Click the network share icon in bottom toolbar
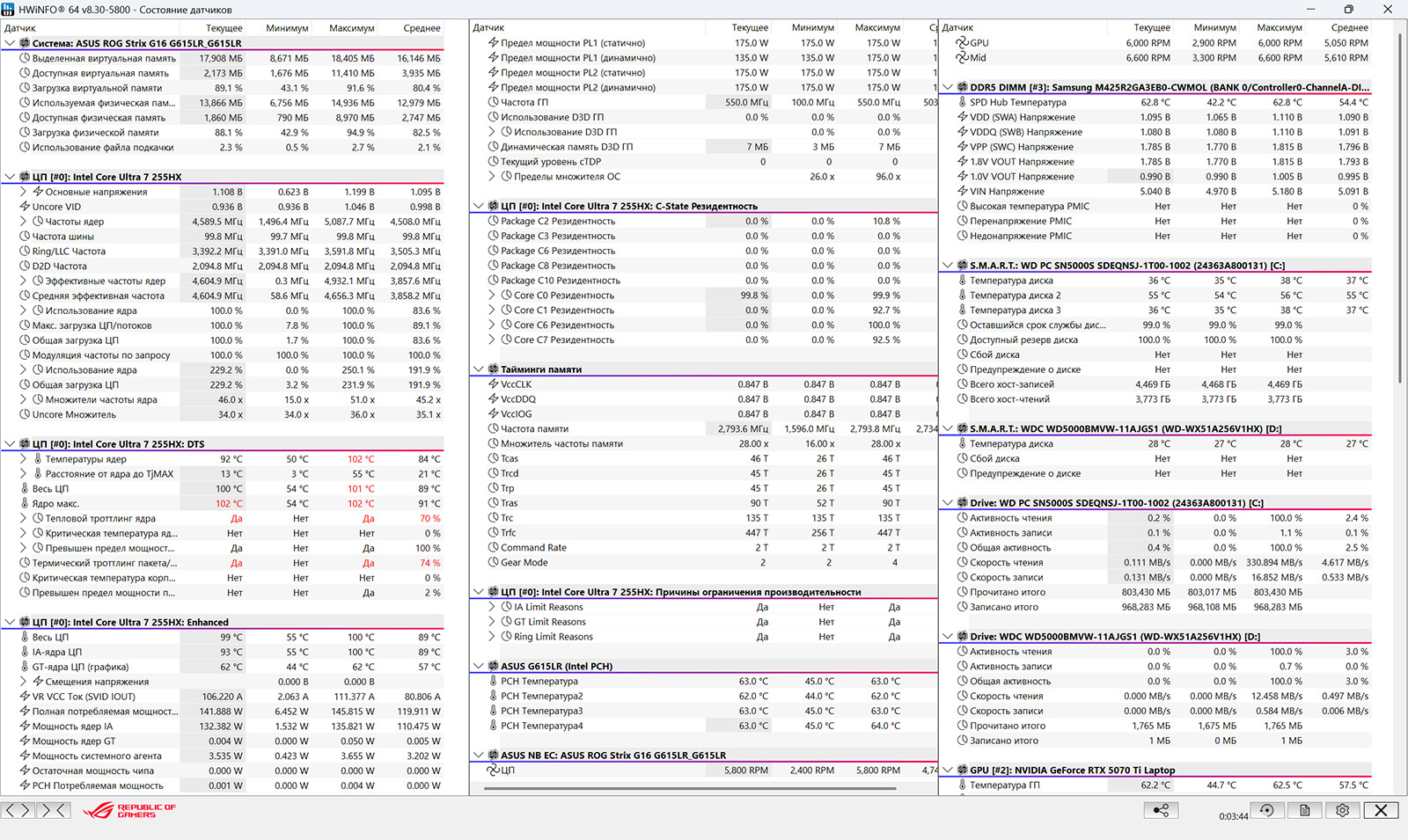The width and height of the screenshot is (1408, 840). pyautogui.click(x=1161, y=810)
